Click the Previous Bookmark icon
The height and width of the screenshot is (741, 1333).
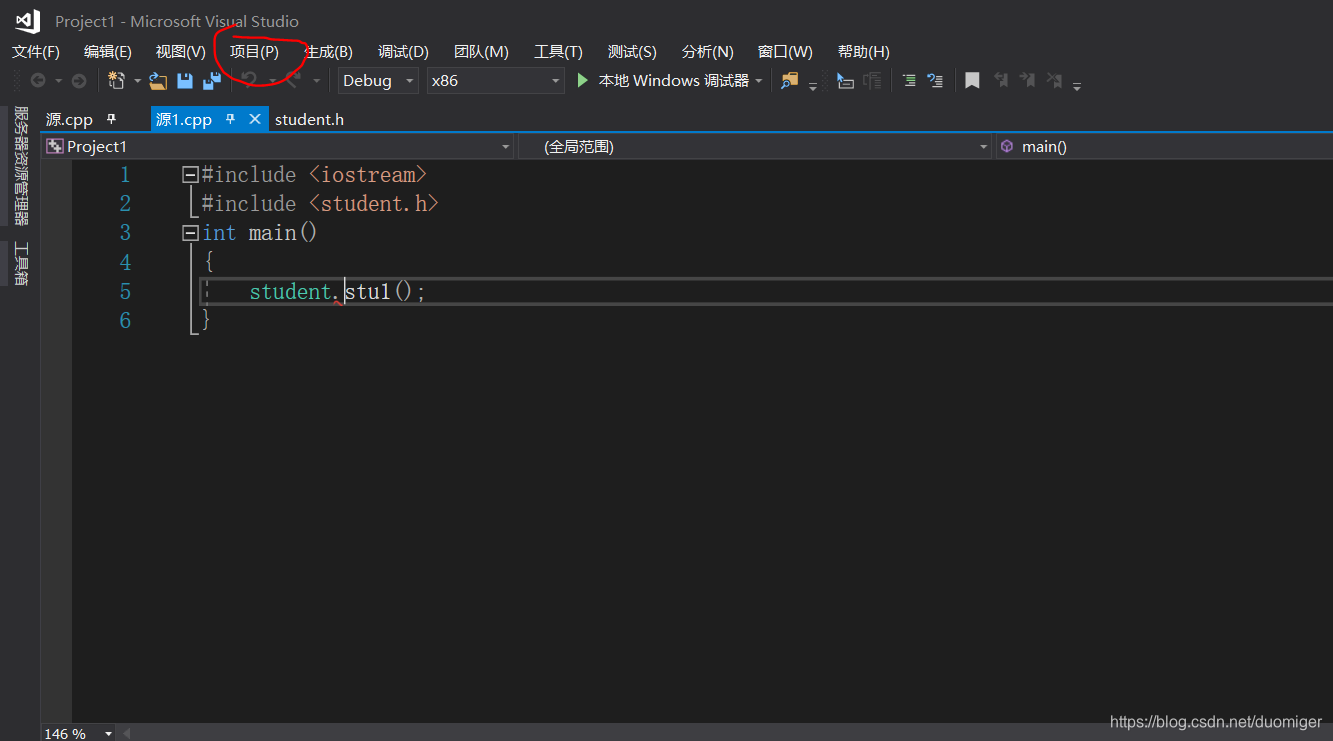[x=1000, y=80]
